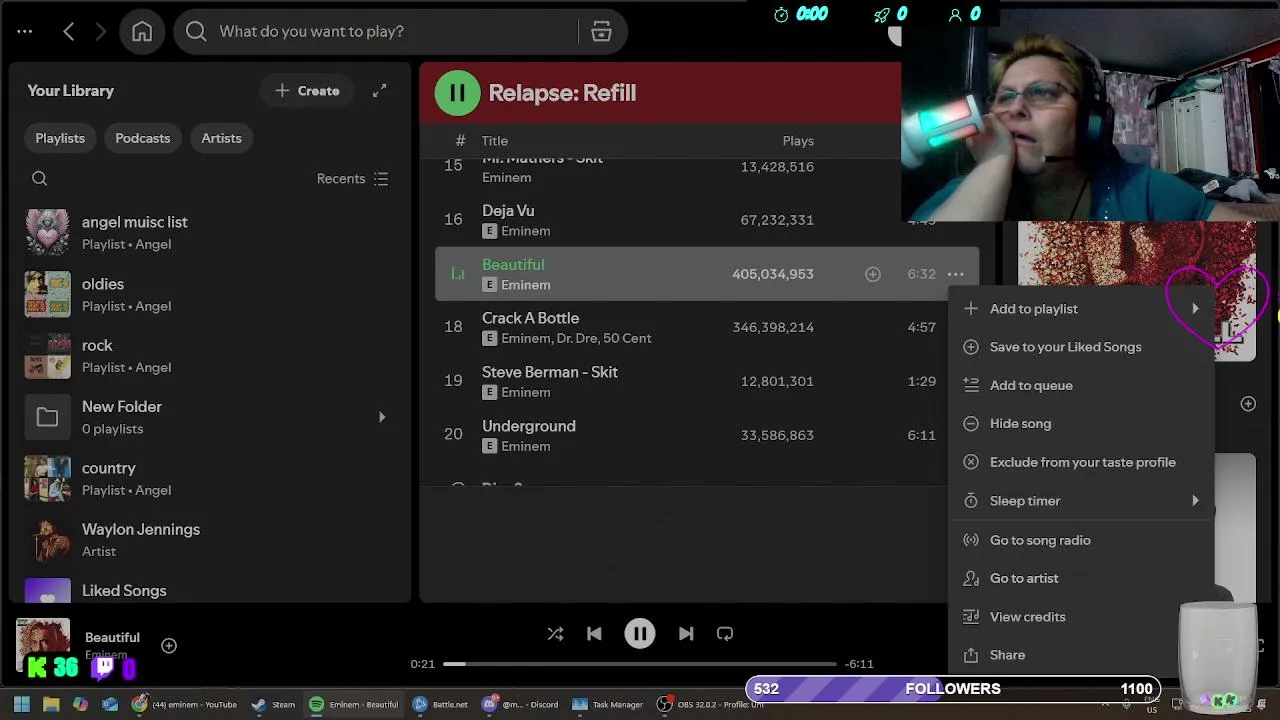Image resolution: width=1280 pixels, height=720 pixels.
Task: Choose Add to queue
Action: 1081,385
